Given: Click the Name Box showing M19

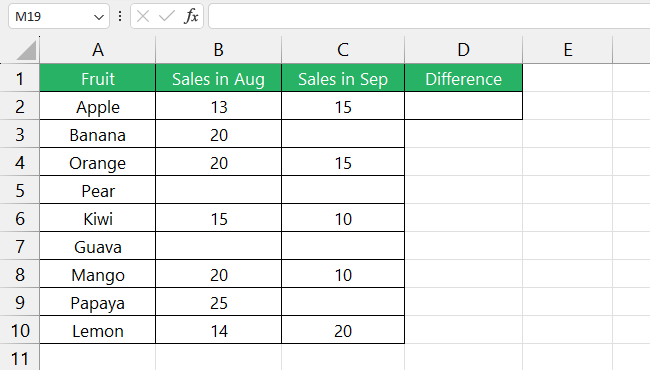Looking at the screenshot, I should tap(58, 16).
